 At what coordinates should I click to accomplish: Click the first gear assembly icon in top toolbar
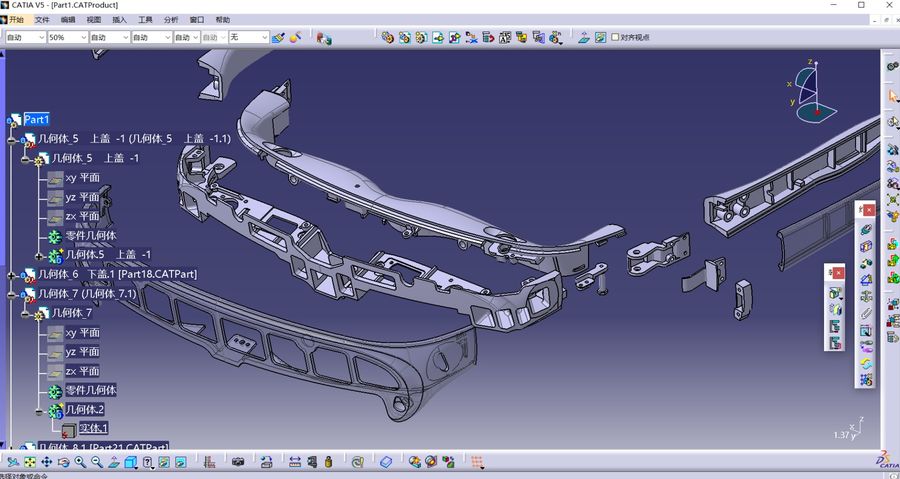coord(387,37)
